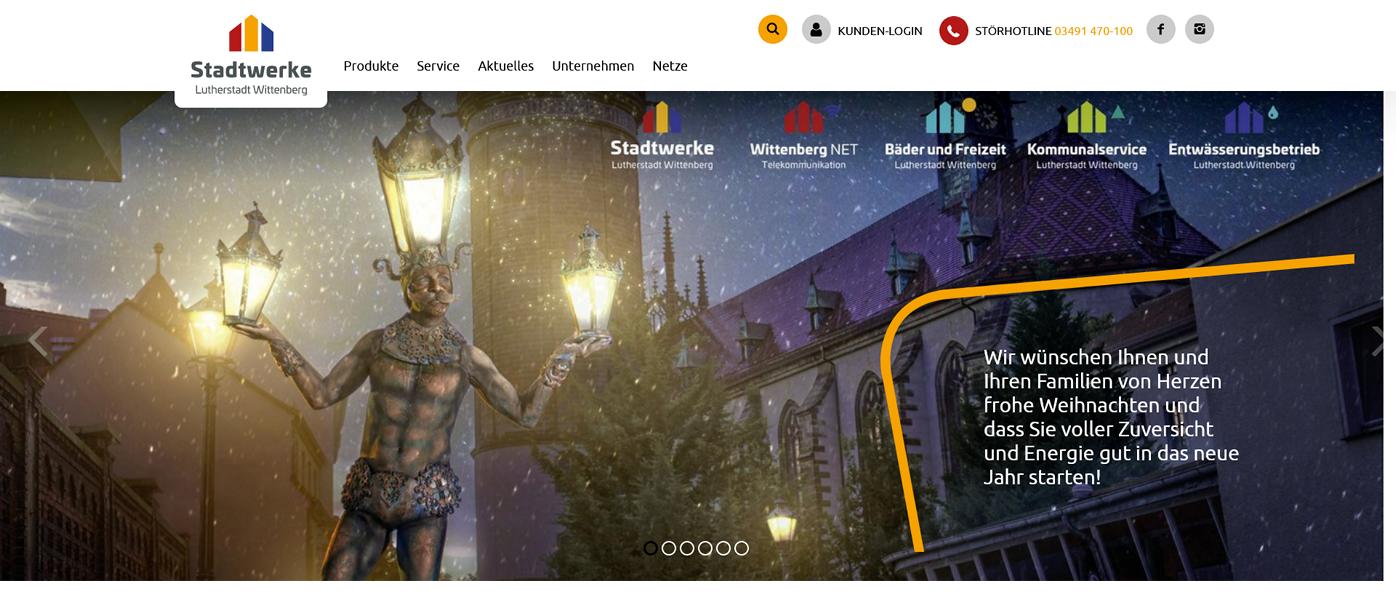1396x600 pixels.
Task: Select the Bäder und Freizeit logo
Action: click(x=945, y=135)
